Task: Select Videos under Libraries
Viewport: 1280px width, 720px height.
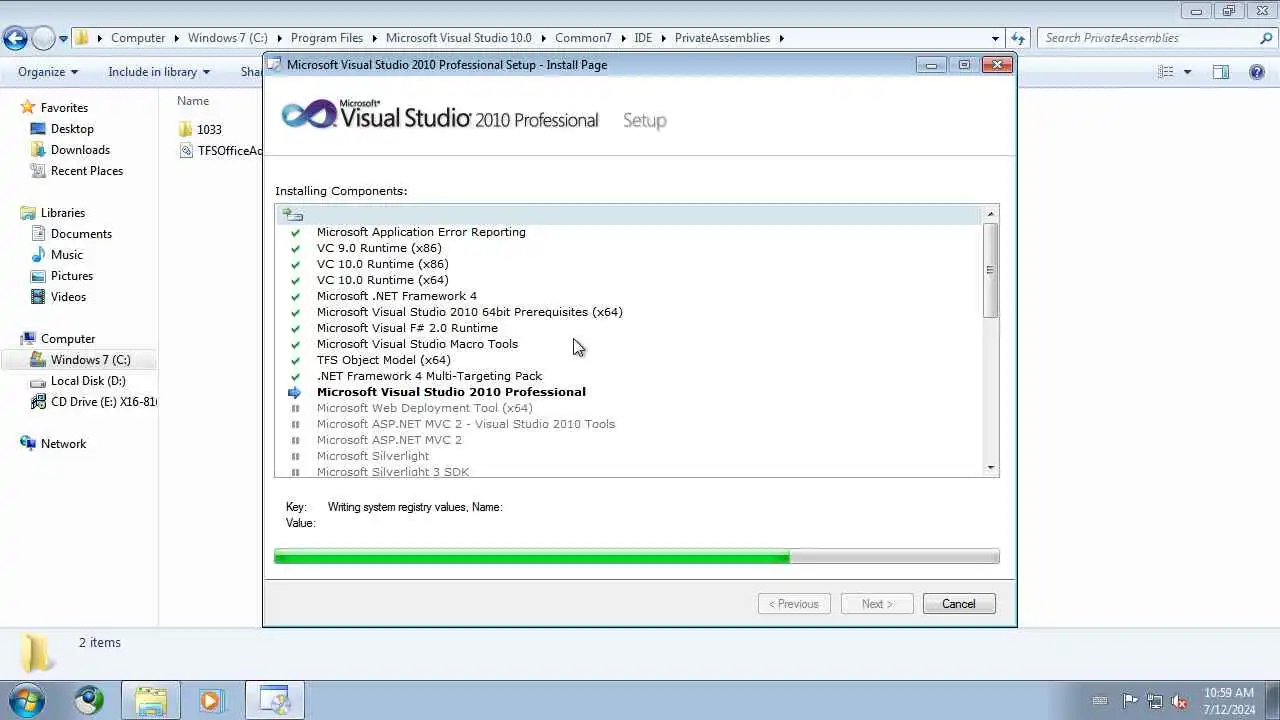Action: [68, 297]
